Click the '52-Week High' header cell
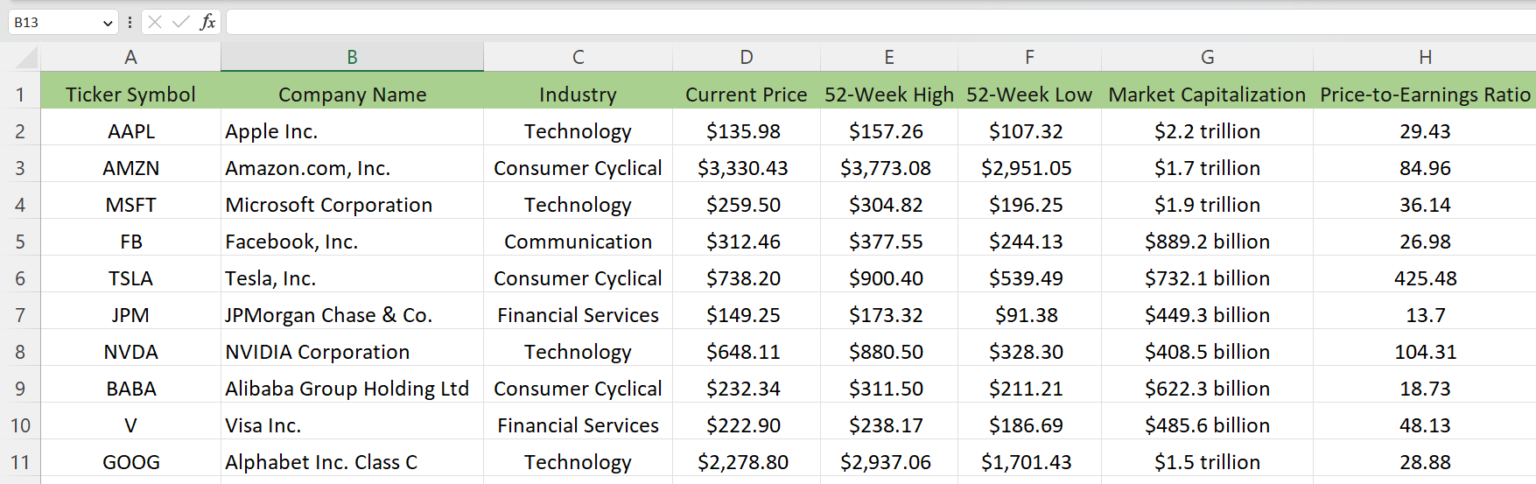 [889, 95]
